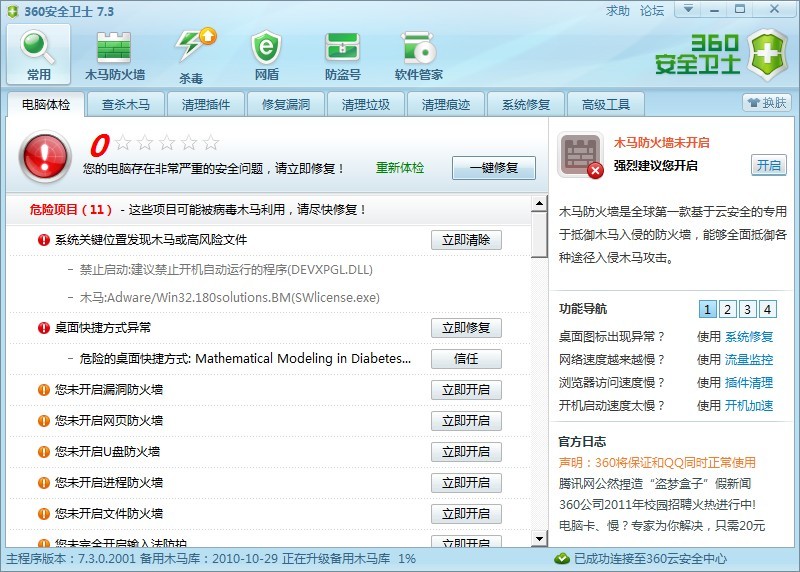Select page 2 of 功能导航
The image size is (800, 572).
pos(728,309)
